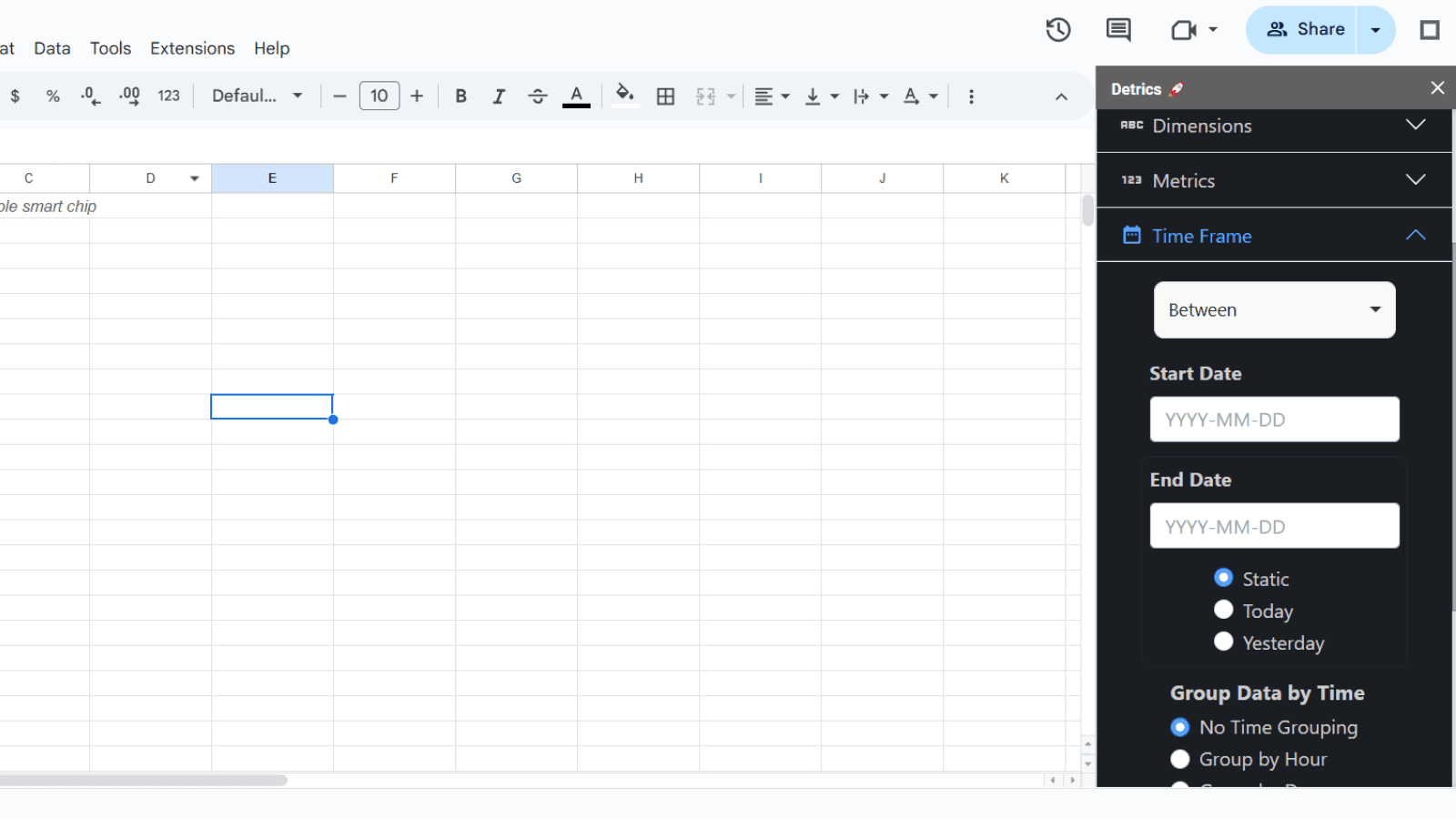The image size is (1456, 819).
Task: Open the Tools menu
Action: point(110,48)
